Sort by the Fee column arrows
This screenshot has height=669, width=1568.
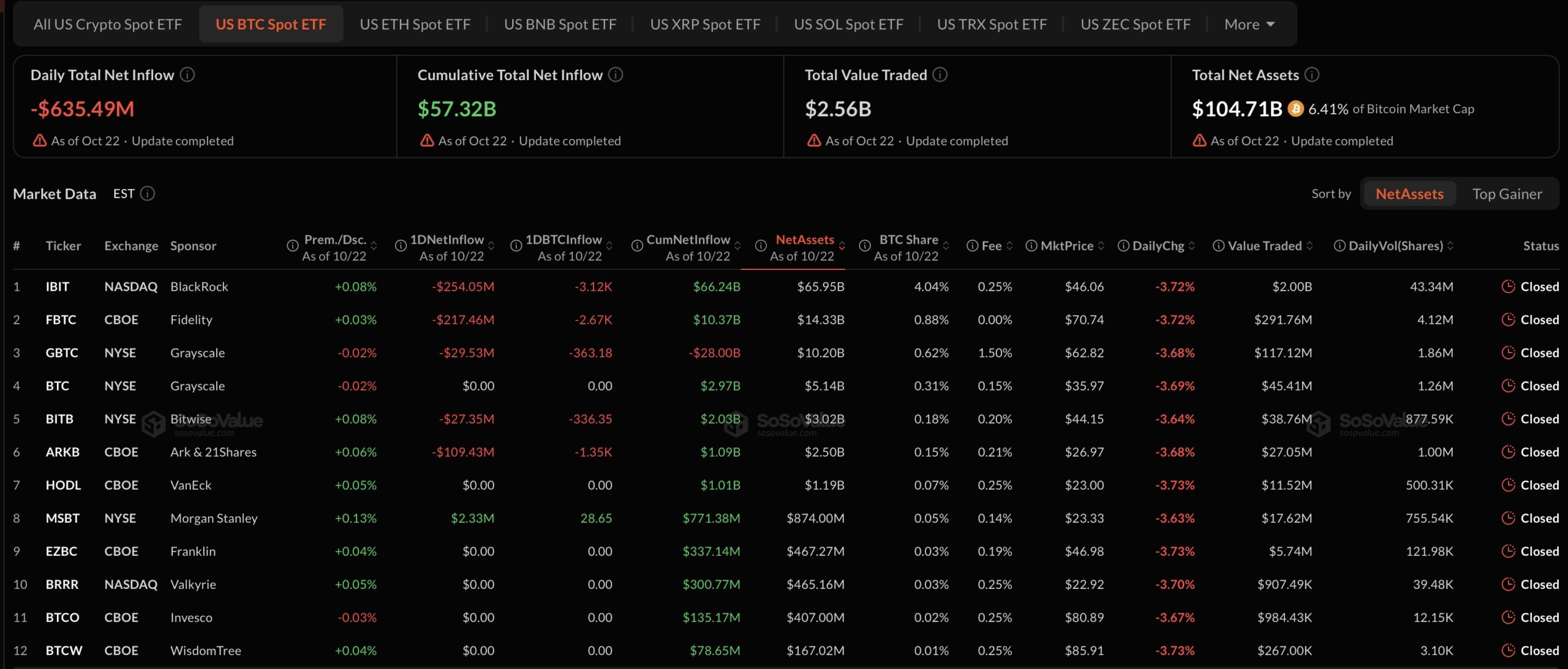1009,245
